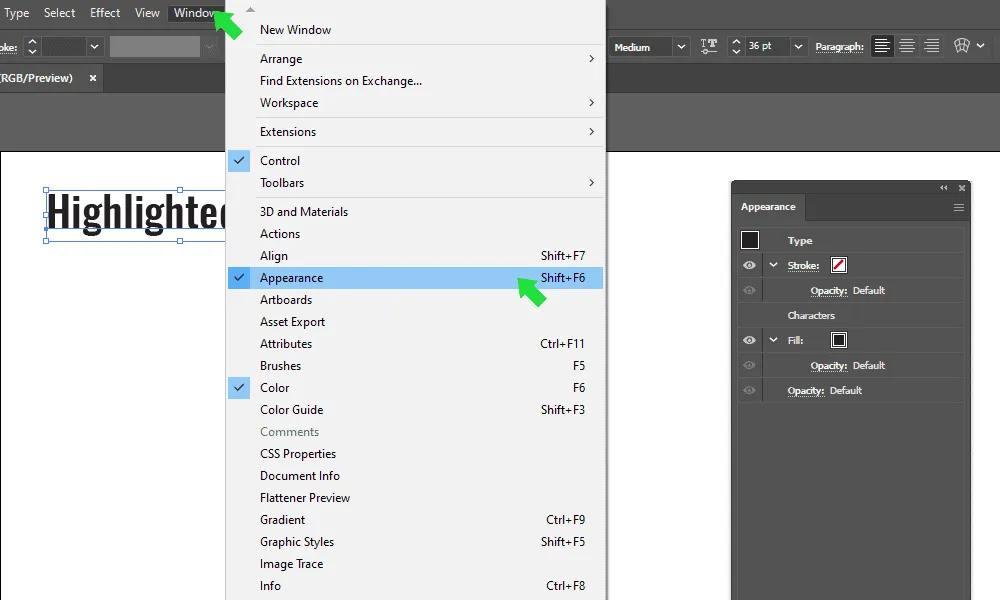Open the Effect menu

[105, 13]
